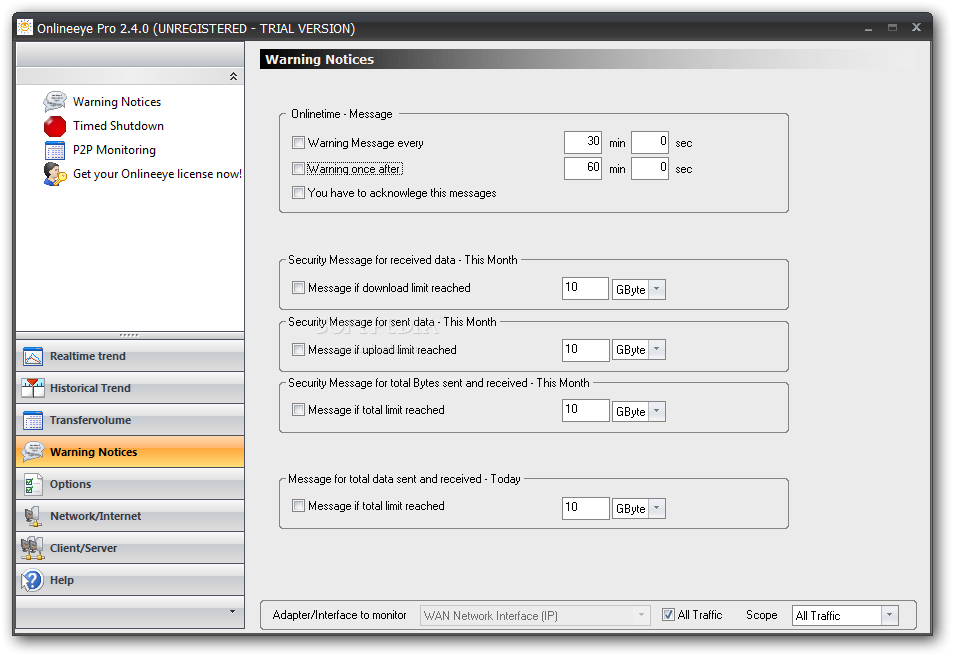Click Today total limit value field

(x=585, y=508)
